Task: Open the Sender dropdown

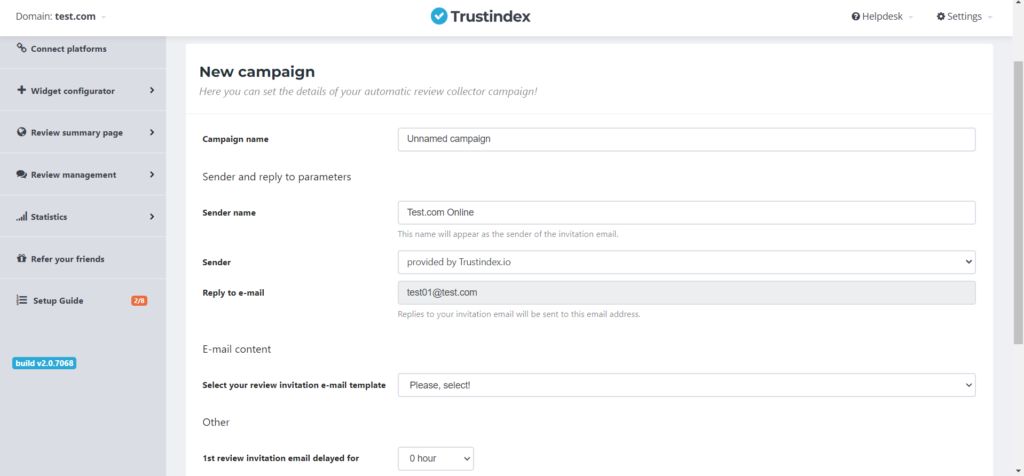Action: coord(686,262)
